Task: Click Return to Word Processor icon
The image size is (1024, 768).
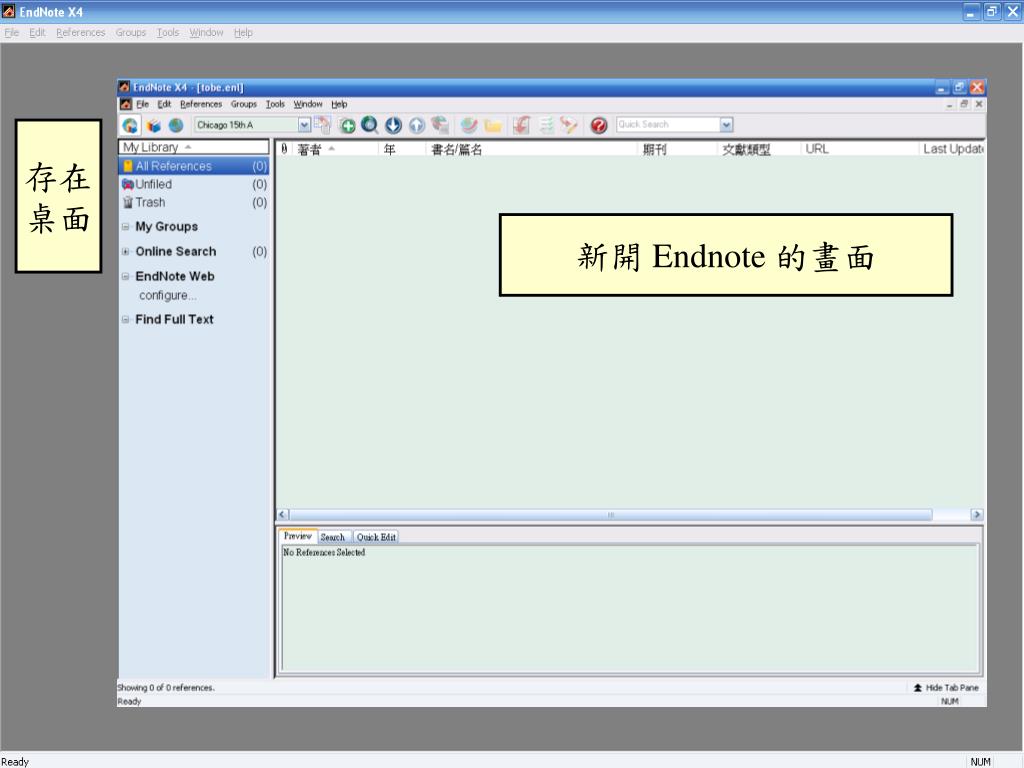Action: click(x=569, y=125)
